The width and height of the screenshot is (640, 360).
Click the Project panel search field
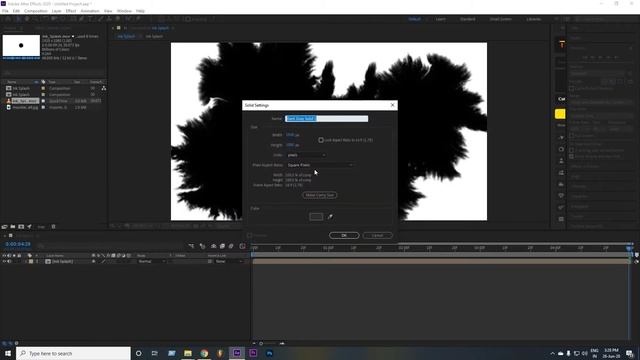click(x=53, y=73)
